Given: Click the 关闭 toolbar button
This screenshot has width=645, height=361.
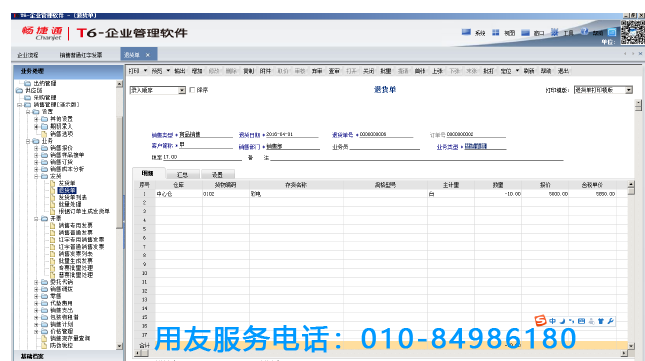Looking at the screenshot, I should [x=368, y=71].
